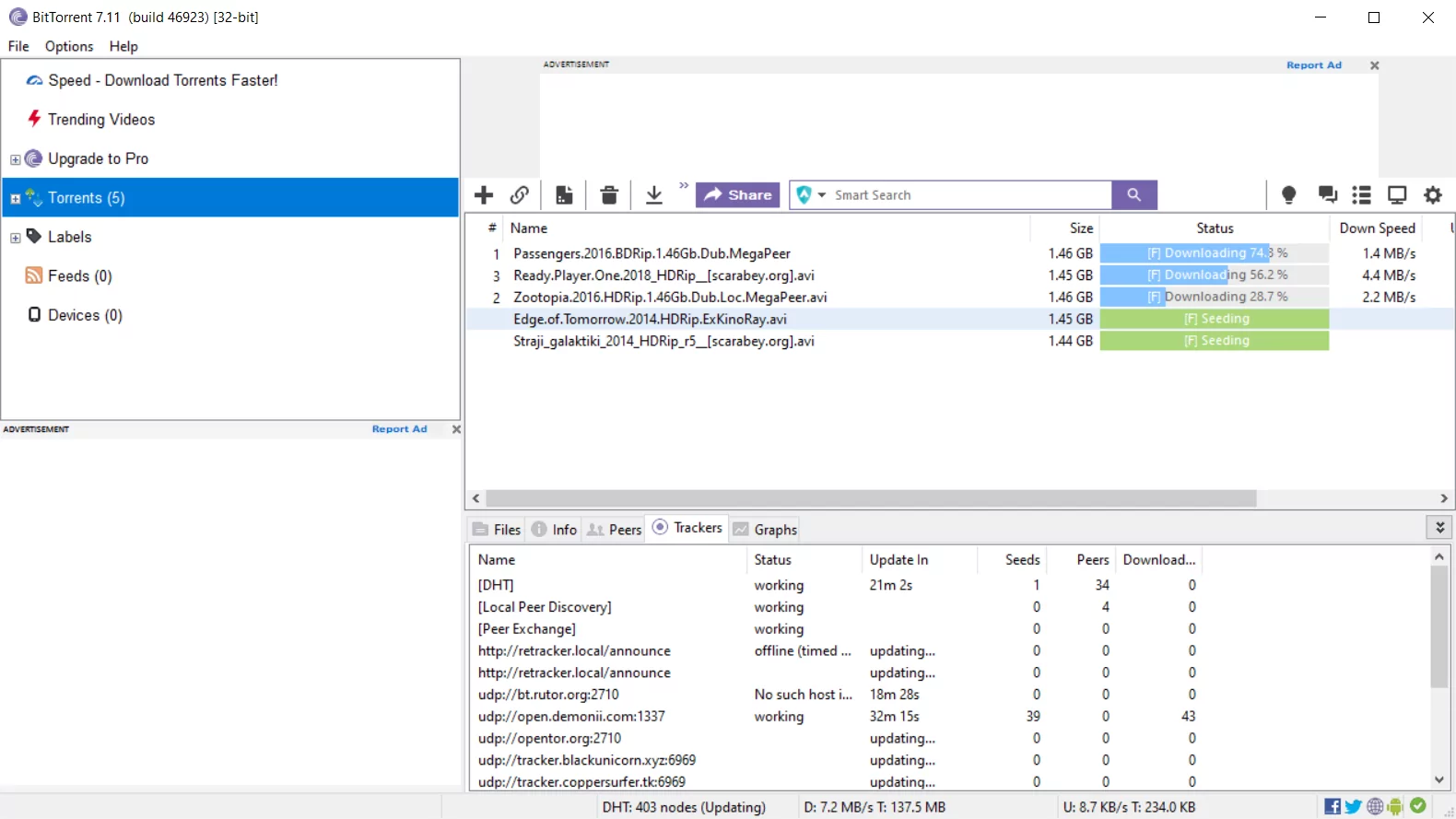This screenshot has width=1456, height=819.
Task: Click the globe web icon in status bar
Action: pos(1375,807)
